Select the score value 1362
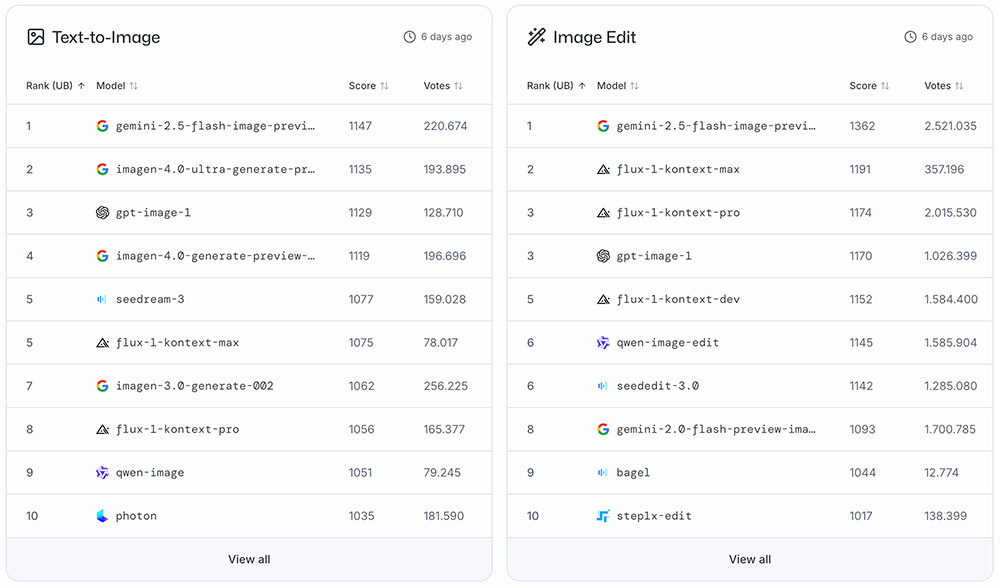Screen dimensions: 1000x587 [862, 126]
